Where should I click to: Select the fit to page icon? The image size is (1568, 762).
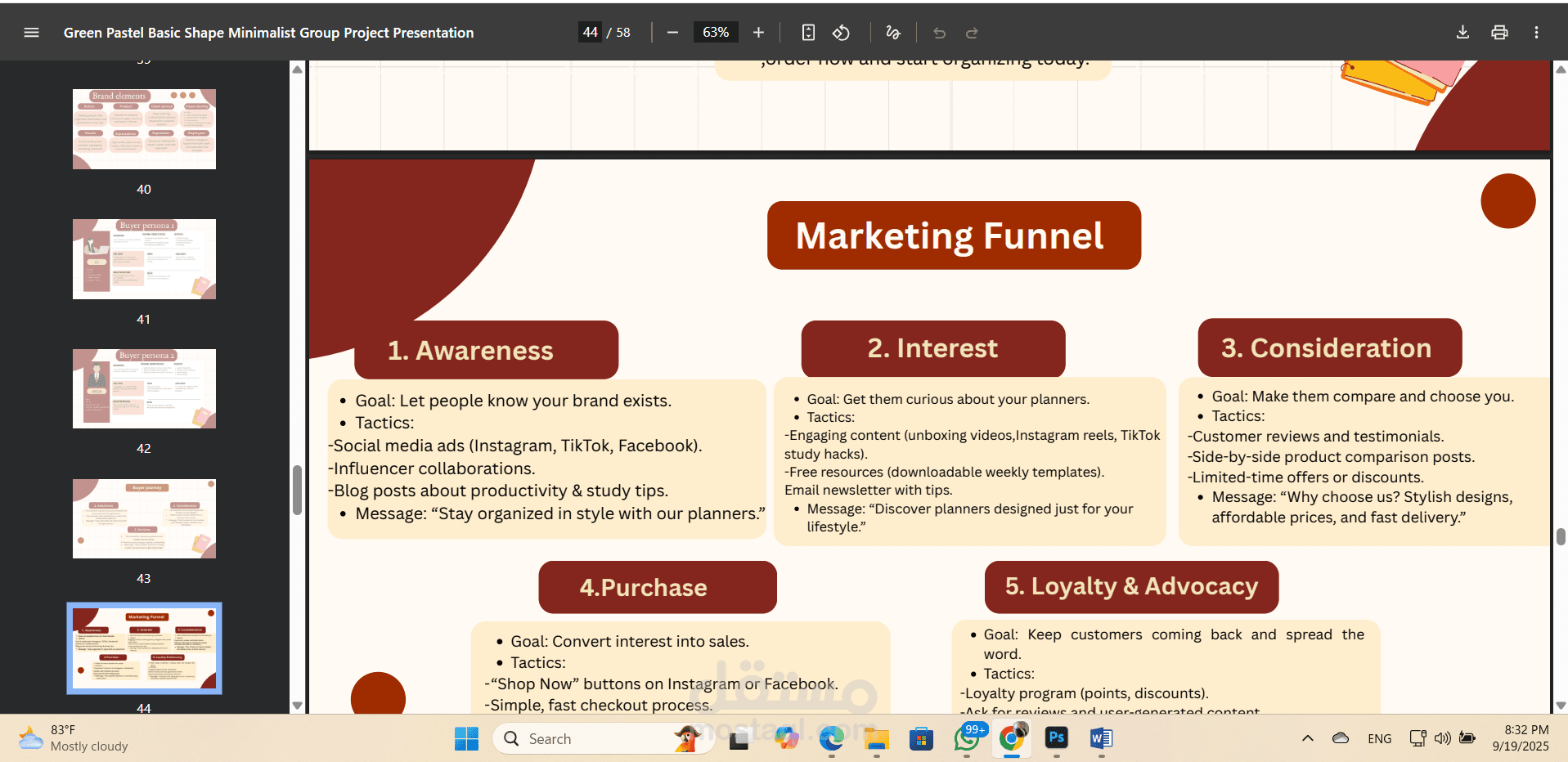point(808,33)
